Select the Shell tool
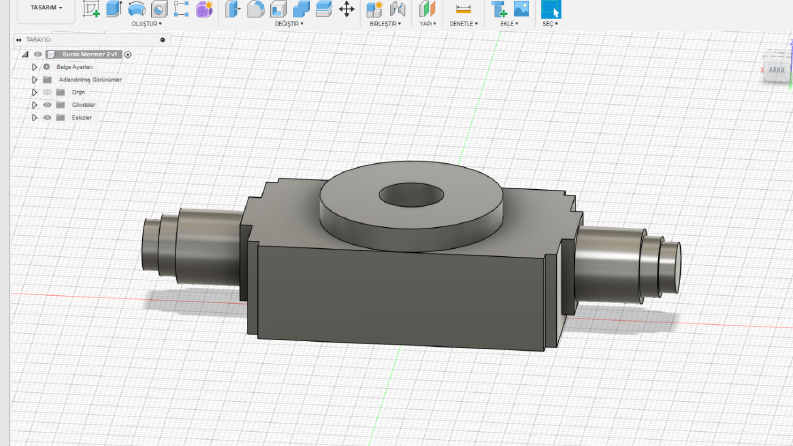This screenshot has width=793, height=446. 278,9
